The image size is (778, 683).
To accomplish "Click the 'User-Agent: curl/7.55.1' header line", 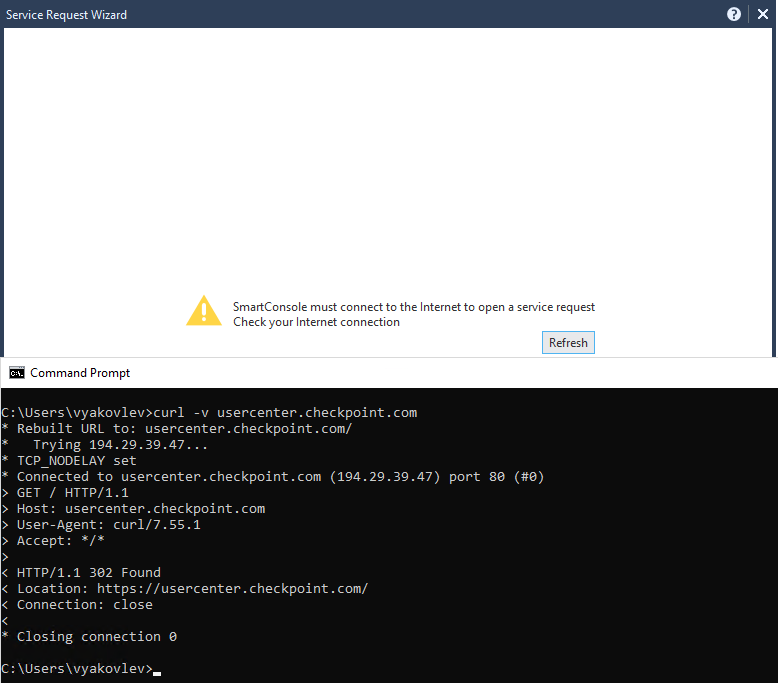I will (x=108, y=524).
